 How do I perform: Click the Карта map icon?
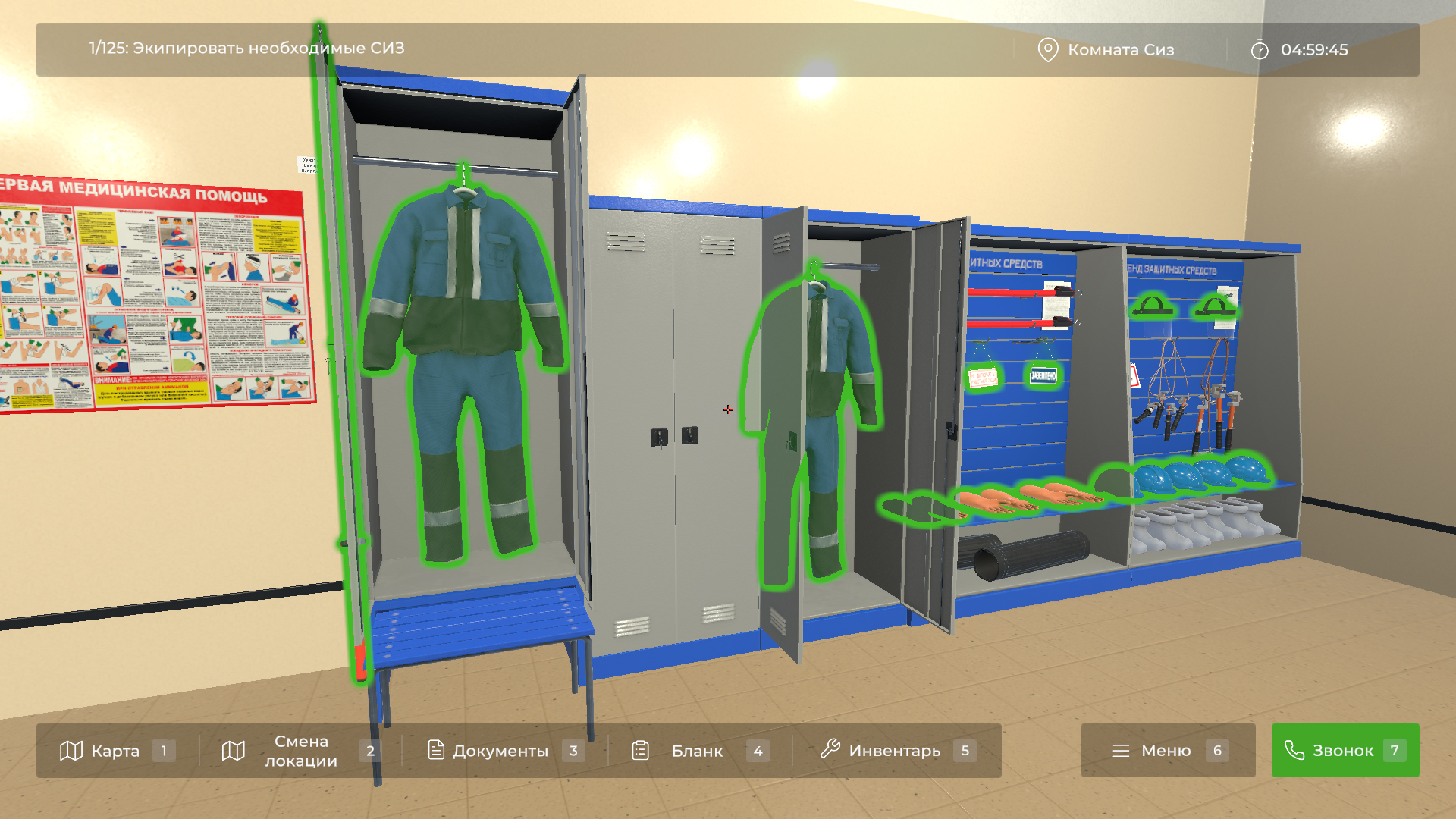point(71,751)
